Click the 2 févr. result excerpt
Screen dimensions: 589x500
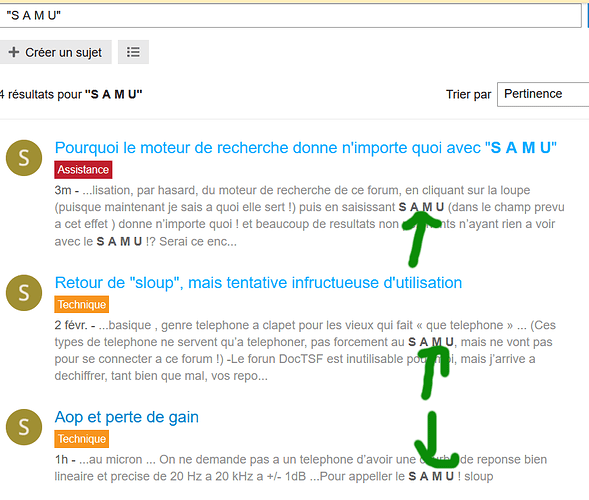(305, 350)
